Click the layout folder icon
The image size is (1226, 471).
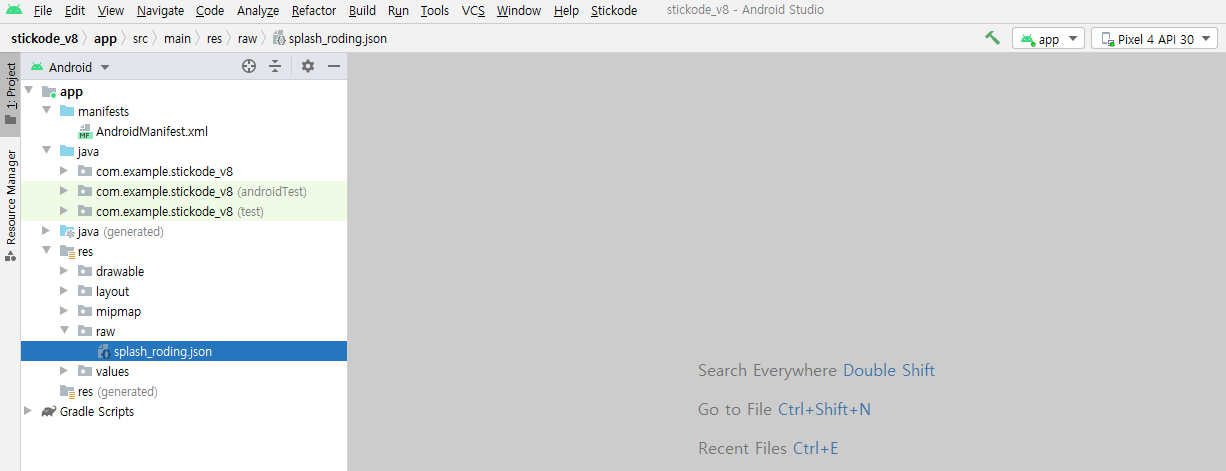(85, 291)
